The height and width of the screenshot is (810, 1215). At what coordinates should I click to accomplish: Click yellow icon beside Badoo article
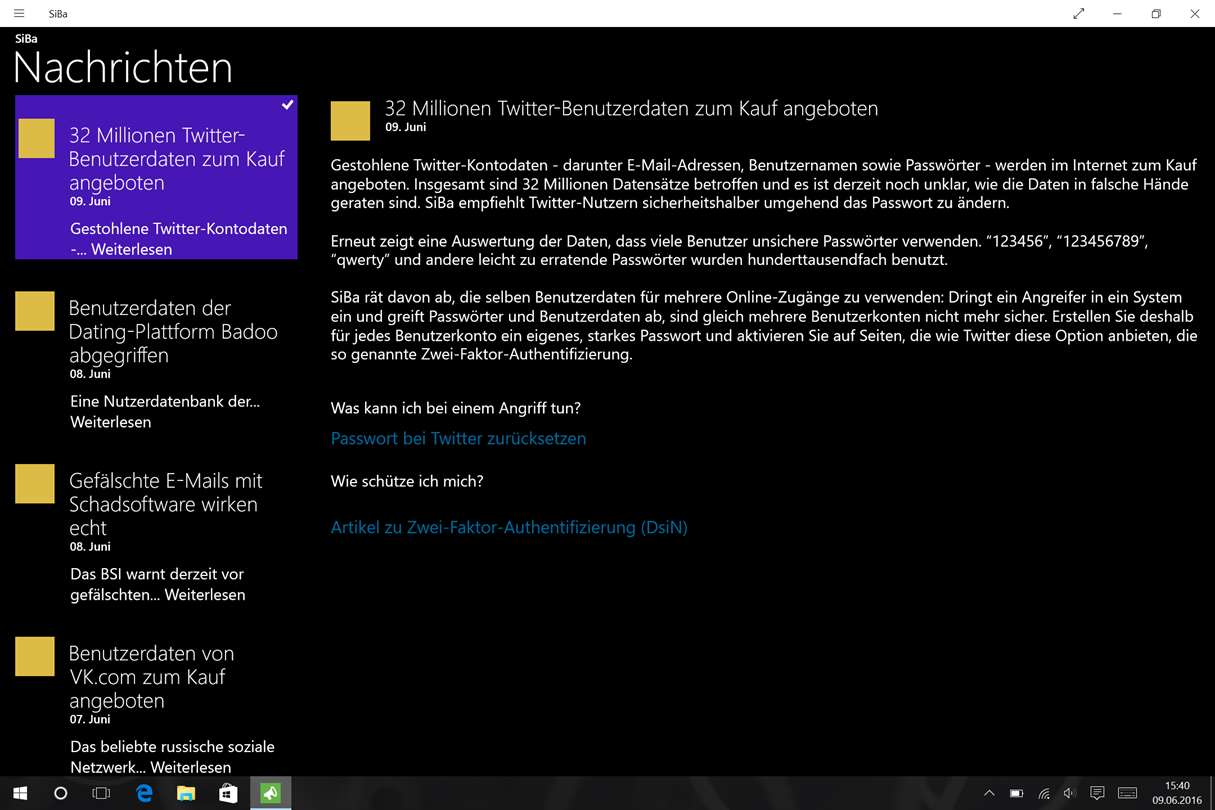[35, 312]
